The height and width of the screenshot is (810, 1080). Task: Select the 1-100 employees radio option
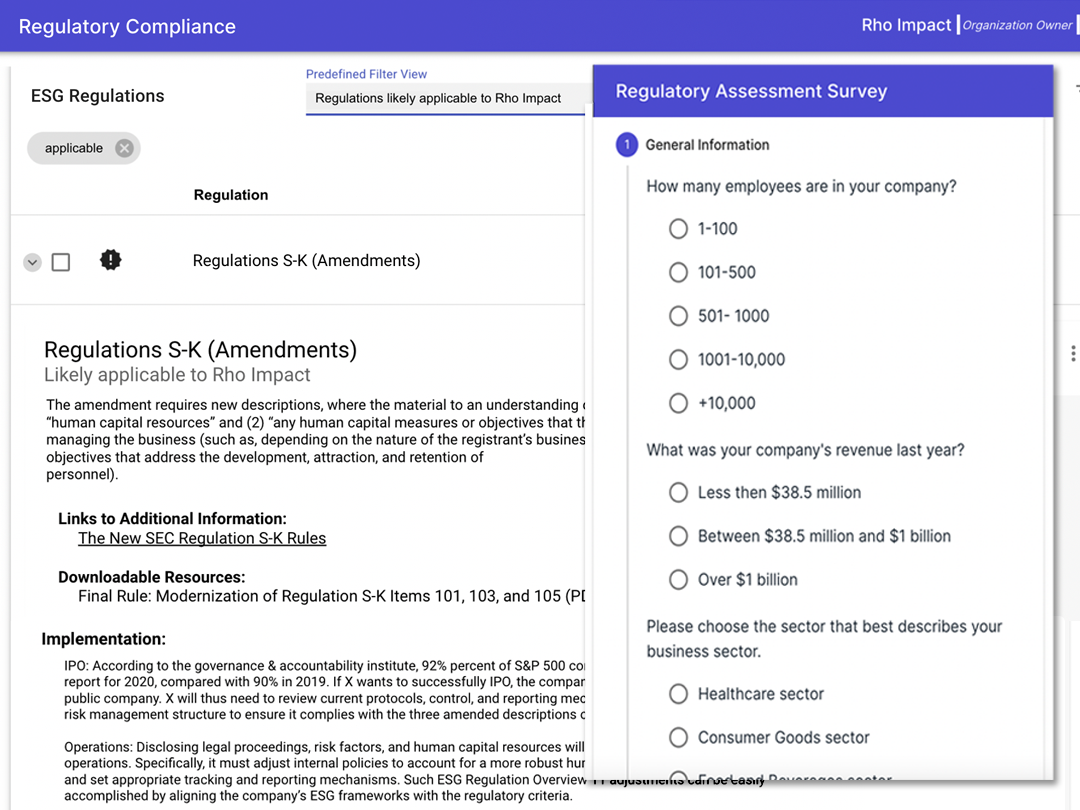[678, 229]
